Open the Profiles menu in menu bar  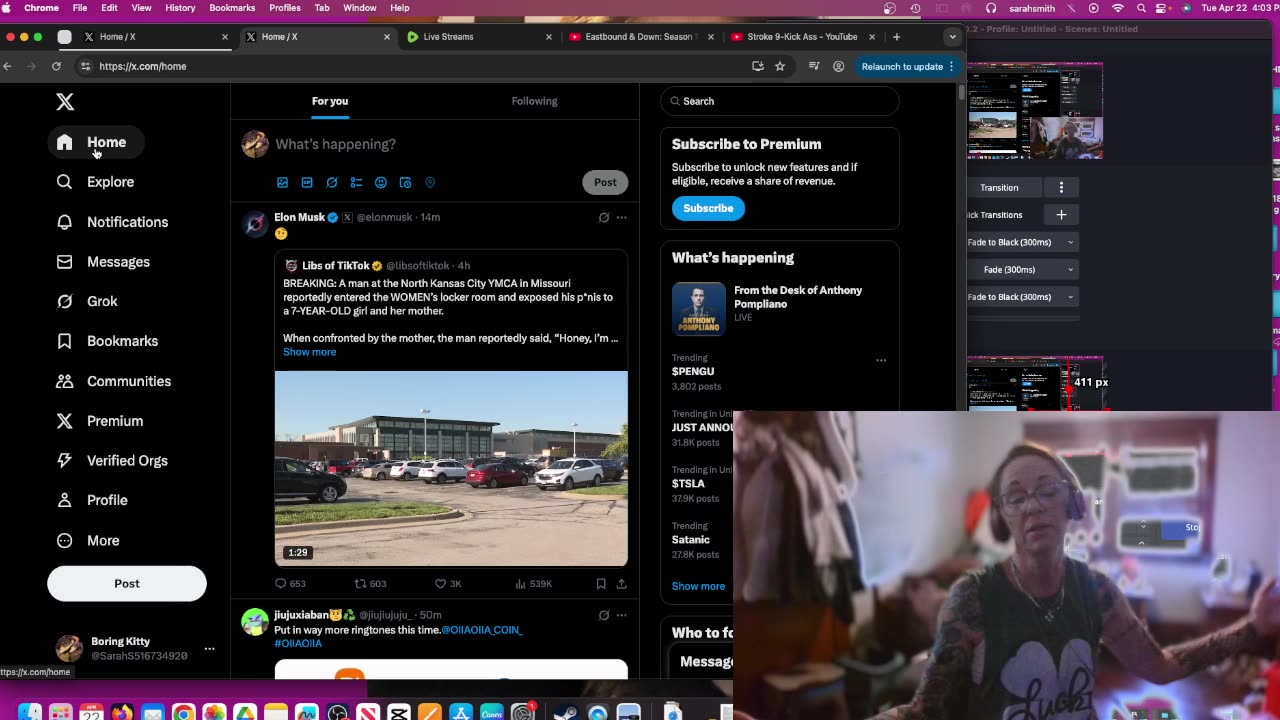284,8
